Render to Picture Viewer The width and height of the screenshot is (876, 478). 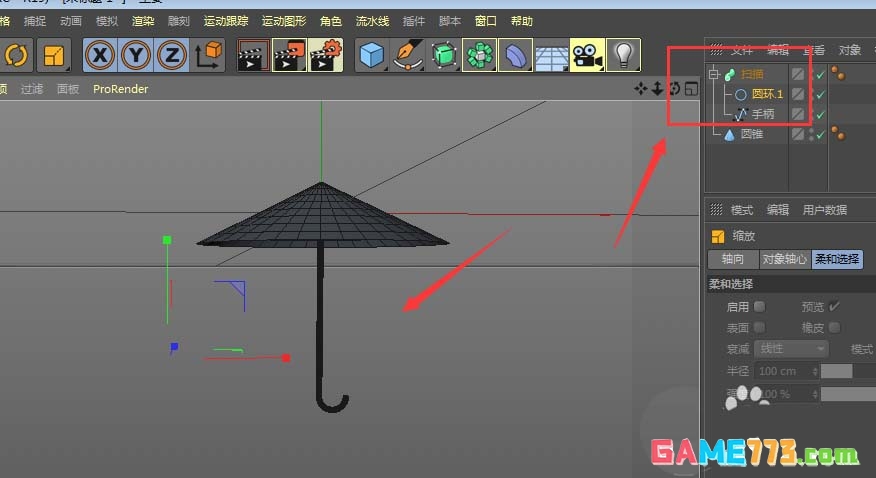coord(289,55)
